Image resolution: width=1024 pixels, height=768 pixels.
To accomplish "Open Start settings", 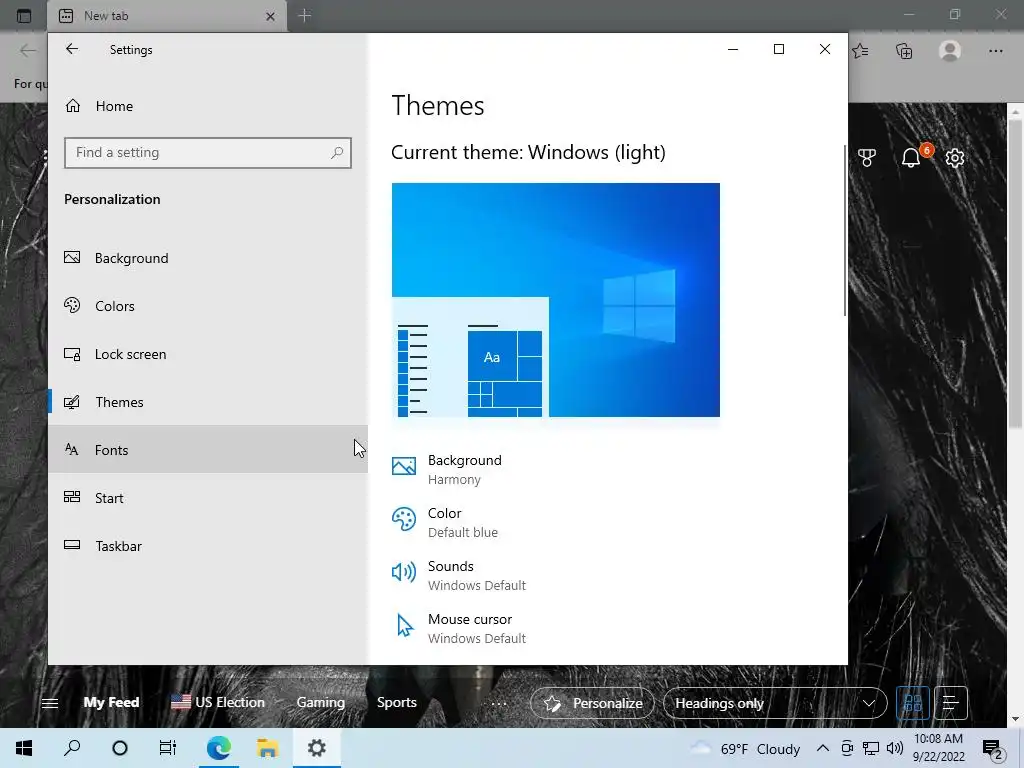I will pyautogui.click(x=208, y=498).
